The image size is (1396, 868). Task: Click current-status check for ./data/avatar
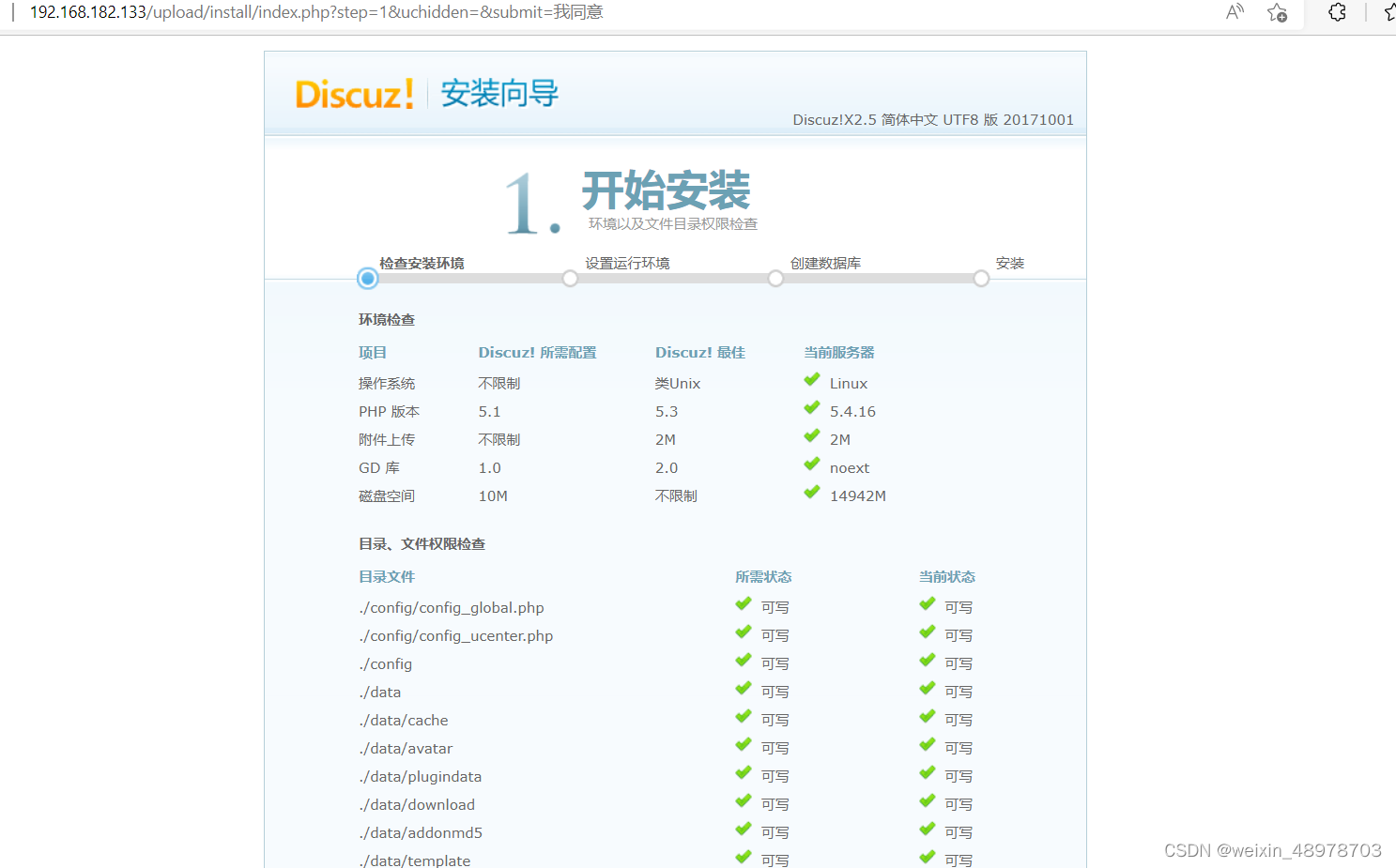pos(928,745)
